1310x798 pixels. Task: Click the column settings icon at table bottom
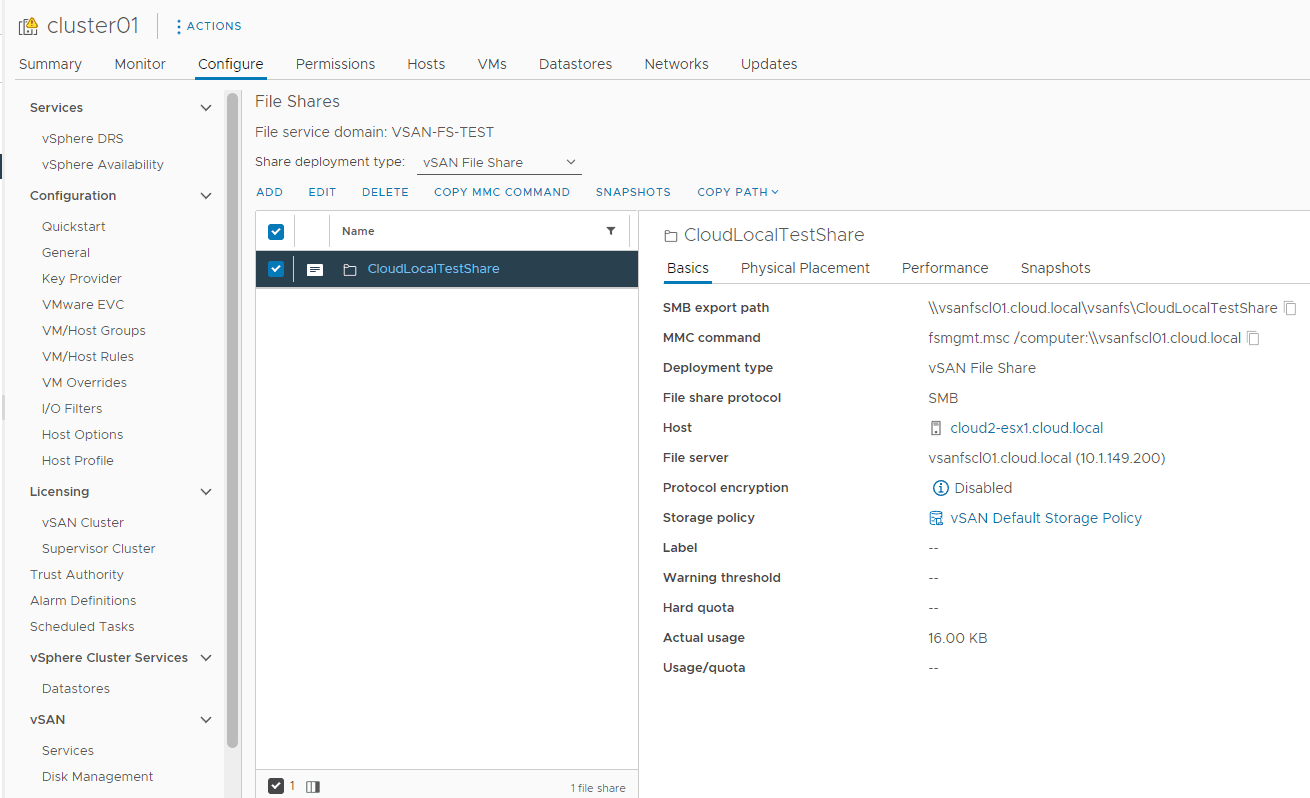click(x=312, y=786)
